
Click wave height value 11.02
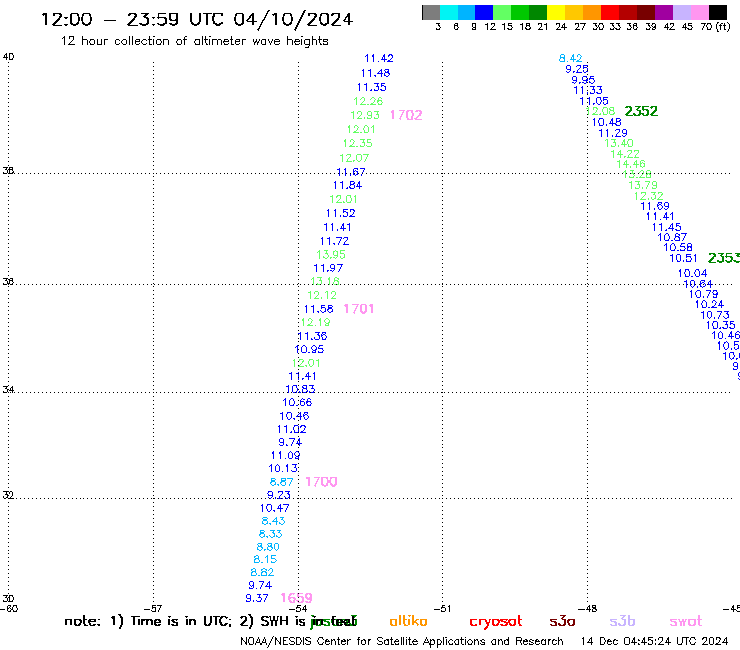(x=291, y=430)
